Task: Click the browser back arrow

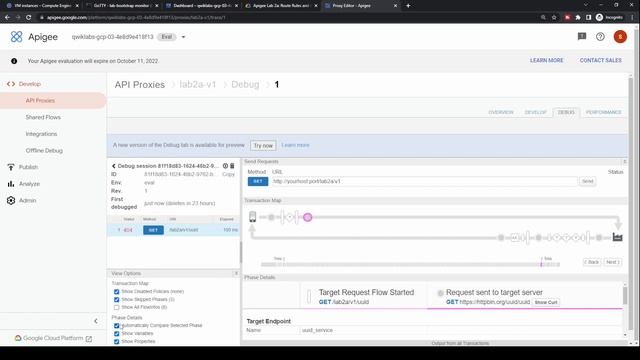Action: [x=7, y=18]
